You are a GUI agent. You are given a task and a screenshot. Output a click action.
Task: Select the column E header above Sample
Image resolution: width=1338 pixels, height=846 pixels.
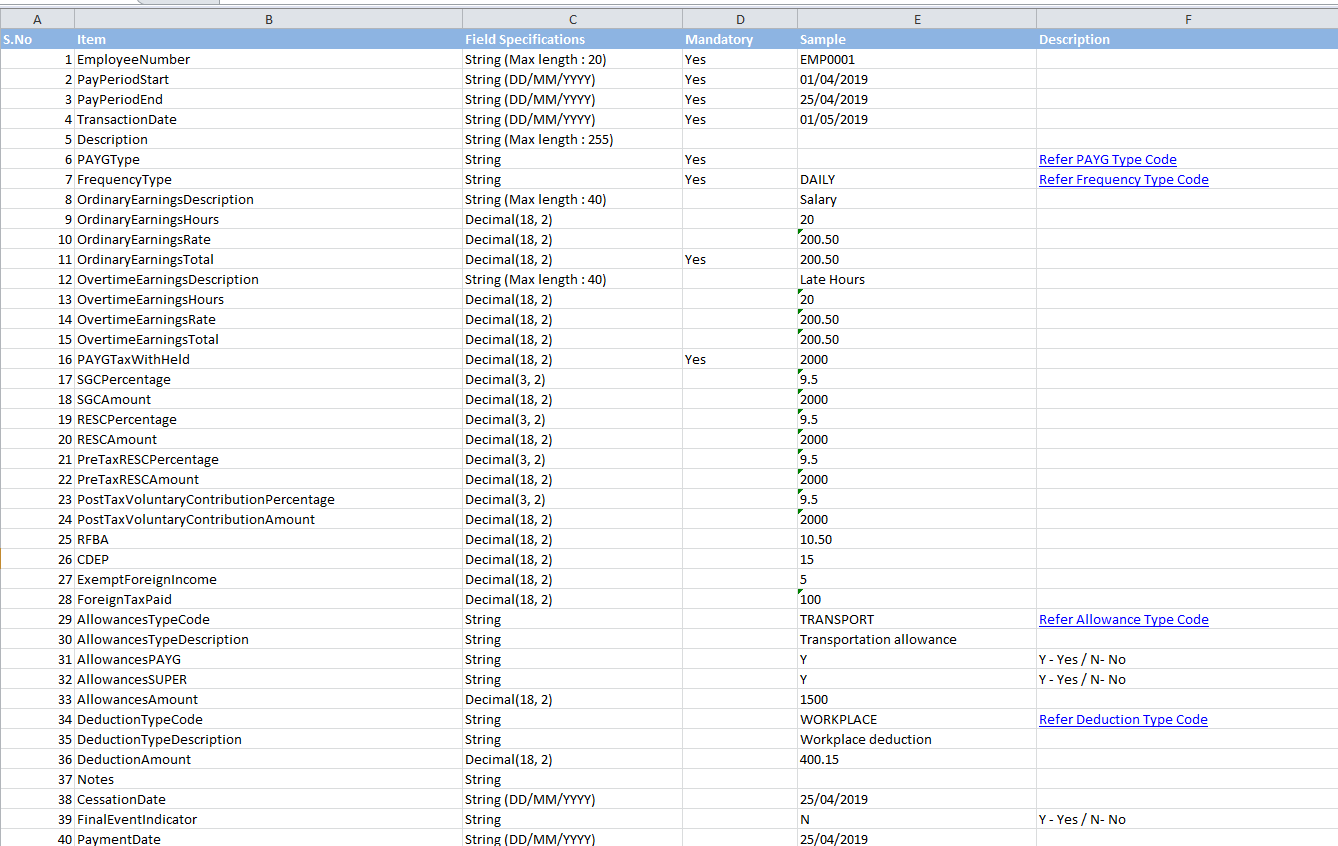pyautogui.click(x=915, y=18)
